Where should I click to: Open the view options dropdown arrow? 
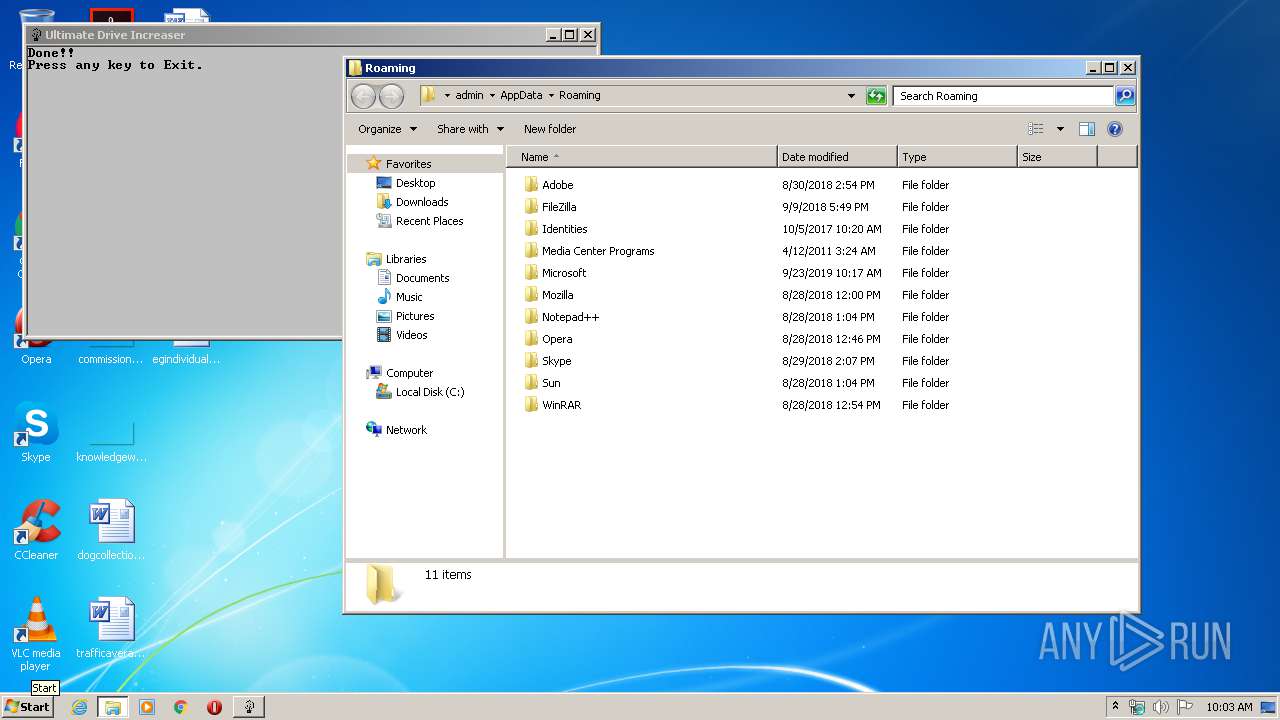click(x=1060, y=129)
